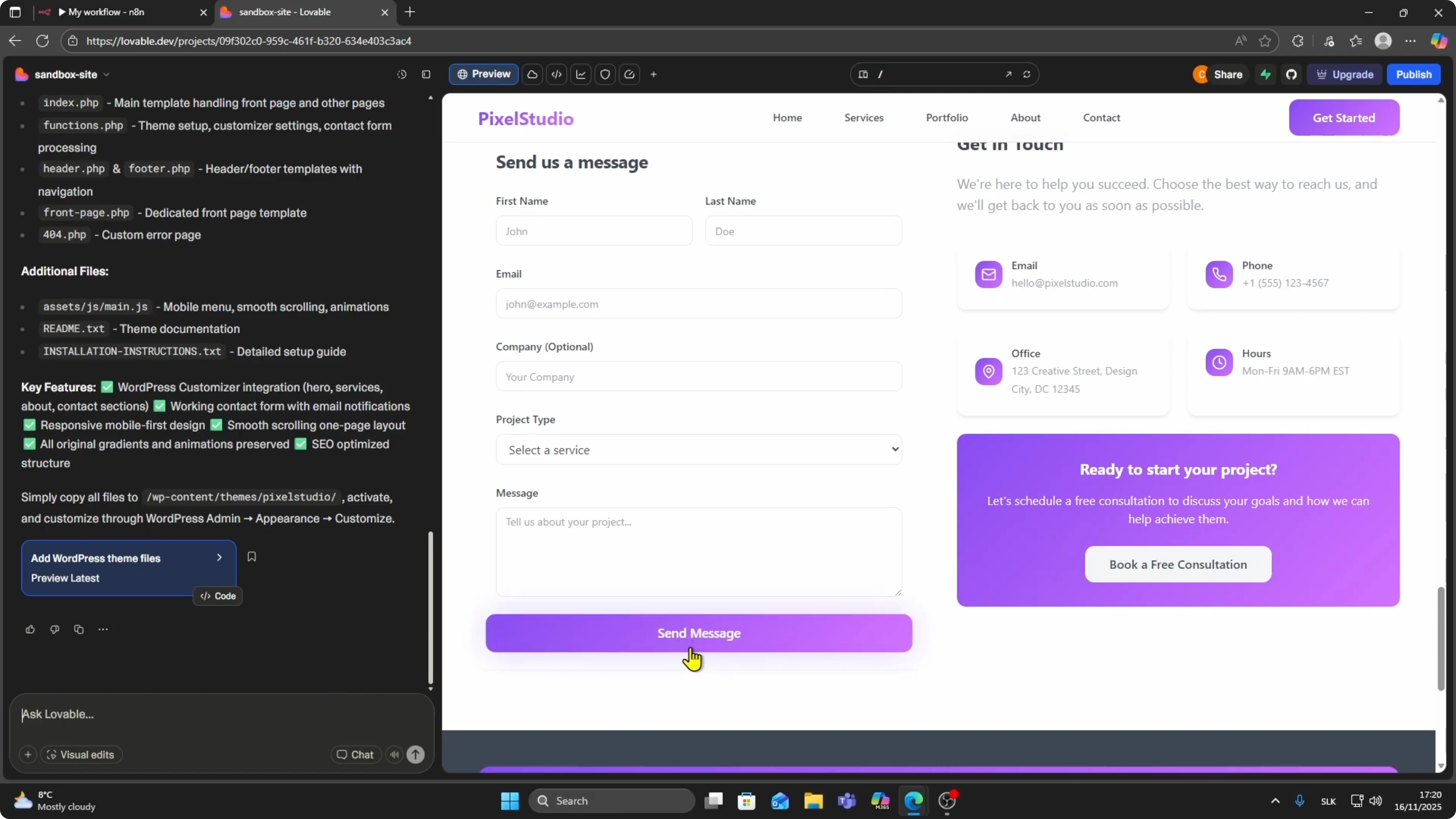
Task: Focus the Last Name field
Action: 803,231
